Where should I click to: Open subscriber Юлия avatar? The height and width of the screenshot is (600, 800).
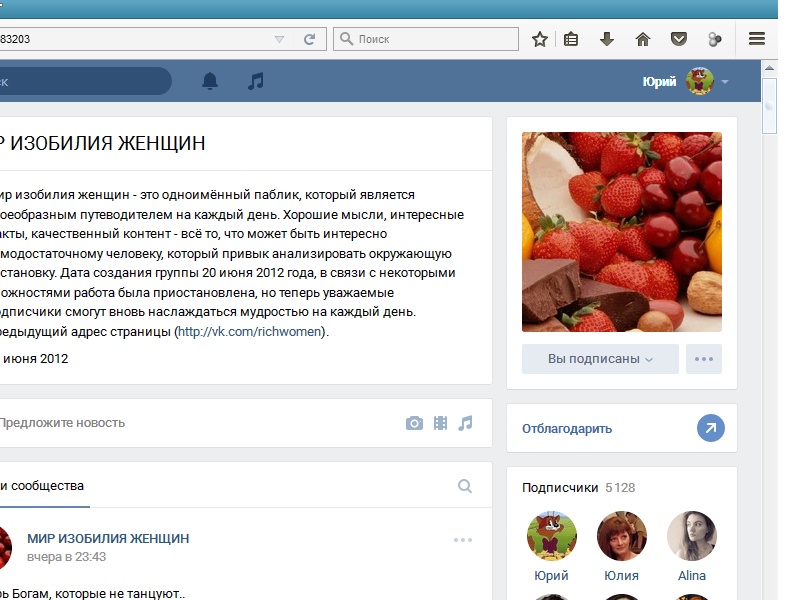(621, 536)
